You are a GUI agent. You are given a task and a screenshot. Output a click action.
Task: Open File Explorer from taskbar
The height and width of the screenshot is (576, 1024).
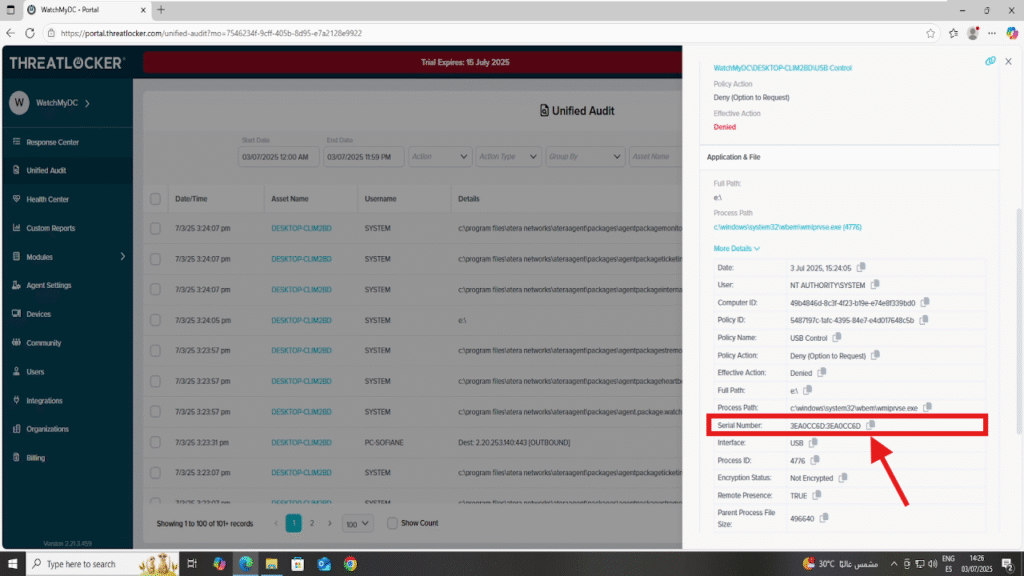(272, 564)
